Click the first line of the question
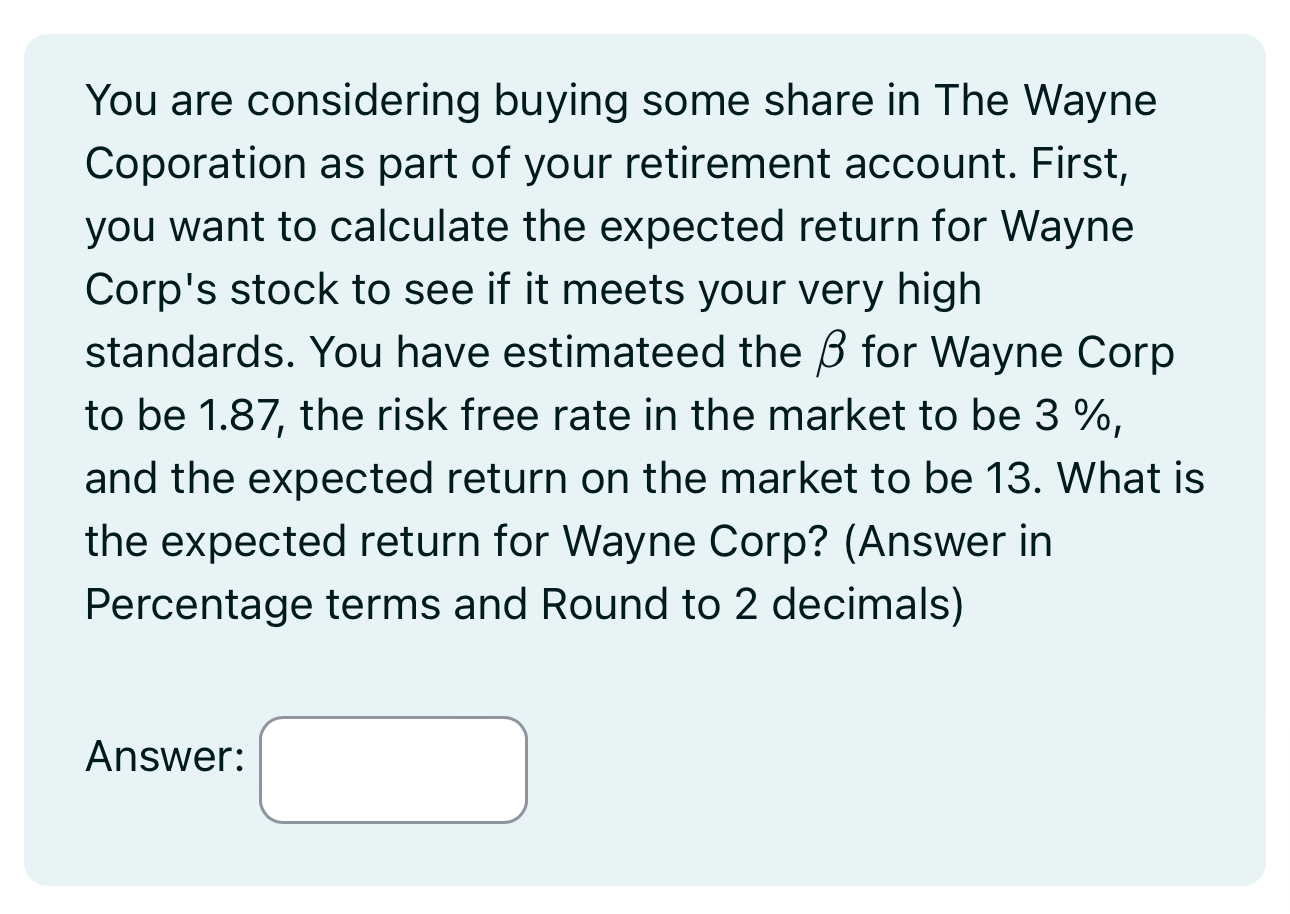 (x=620, y=99)
